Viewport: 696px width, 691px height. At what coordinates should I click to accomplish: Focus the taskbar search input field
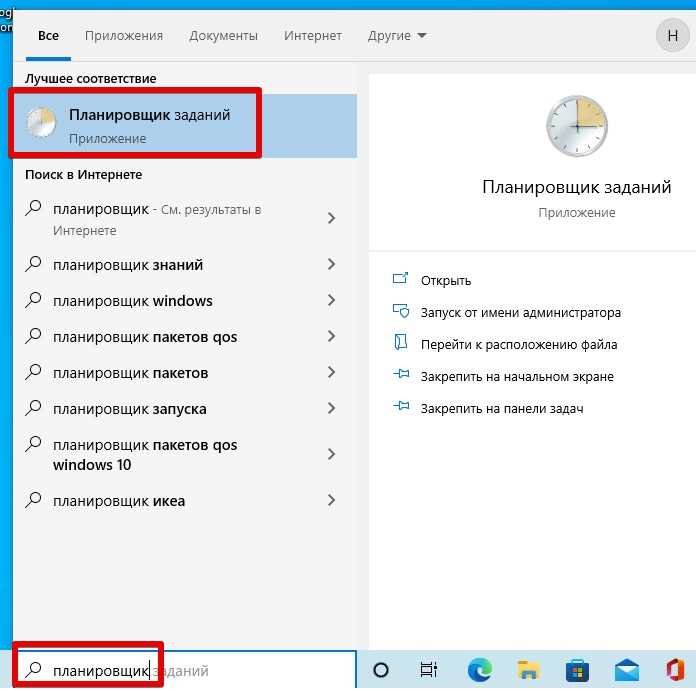(x=185, y=670)
